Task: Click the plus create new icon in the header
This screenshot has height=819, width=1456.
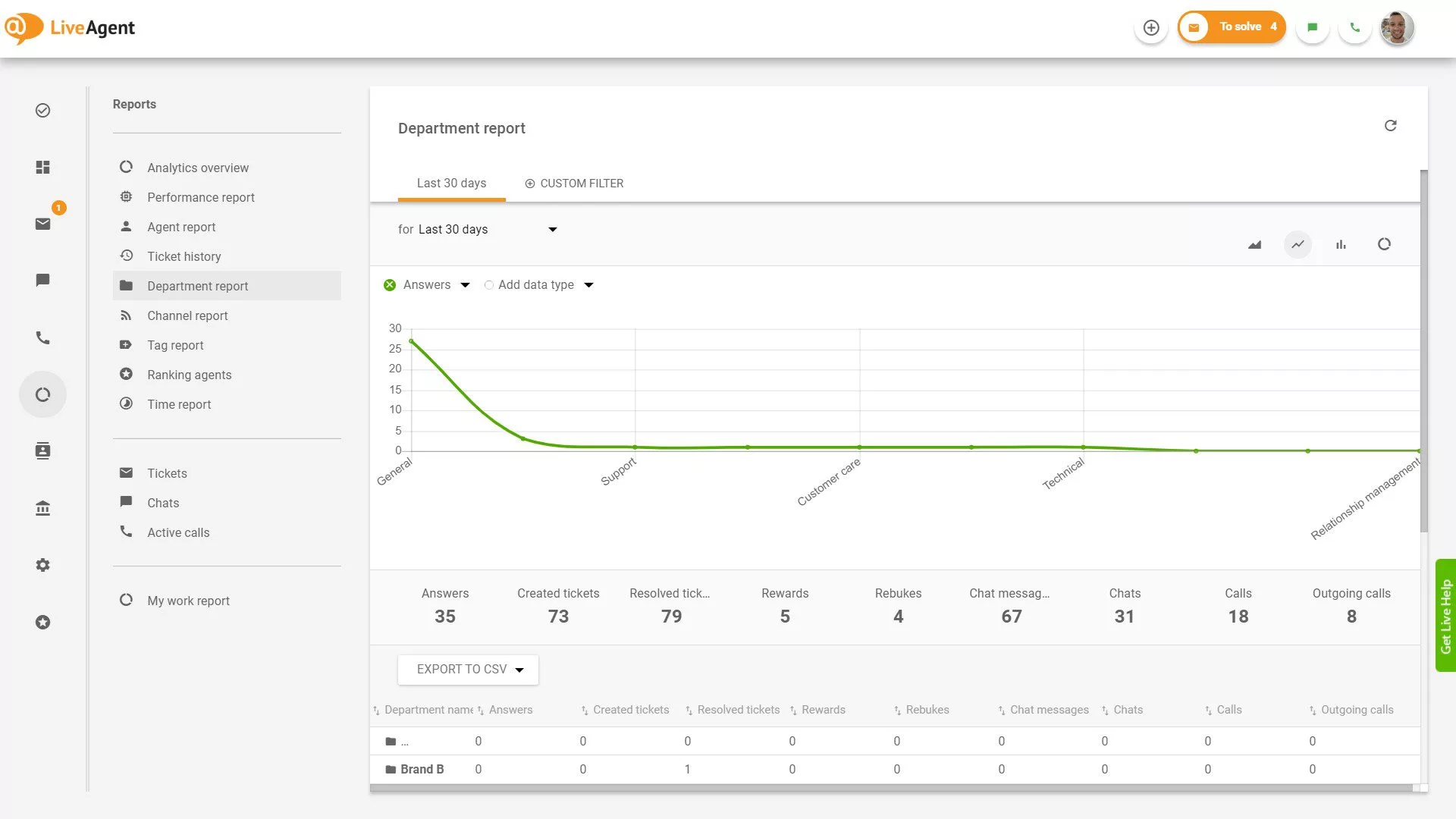Action: pyautogui.click(x=1151, y=28)
